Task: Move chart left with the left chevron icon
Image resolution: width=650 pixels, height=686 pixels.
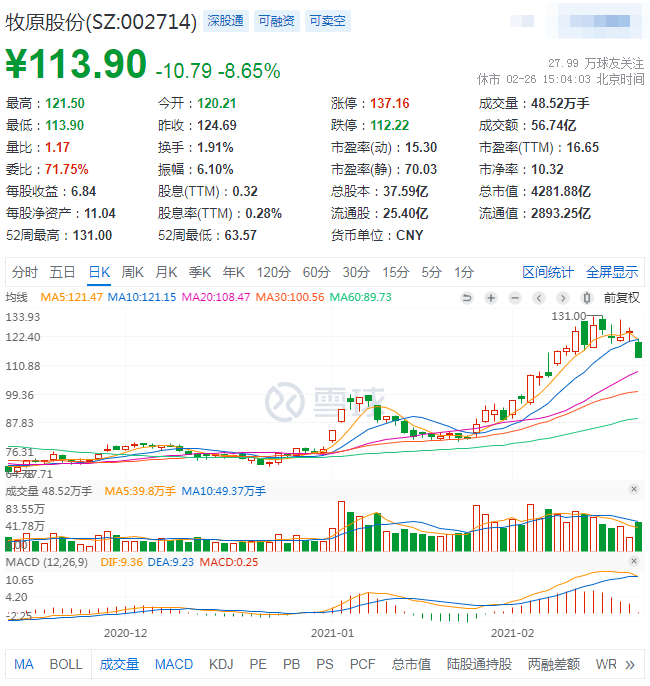Action: coord(539,298)
